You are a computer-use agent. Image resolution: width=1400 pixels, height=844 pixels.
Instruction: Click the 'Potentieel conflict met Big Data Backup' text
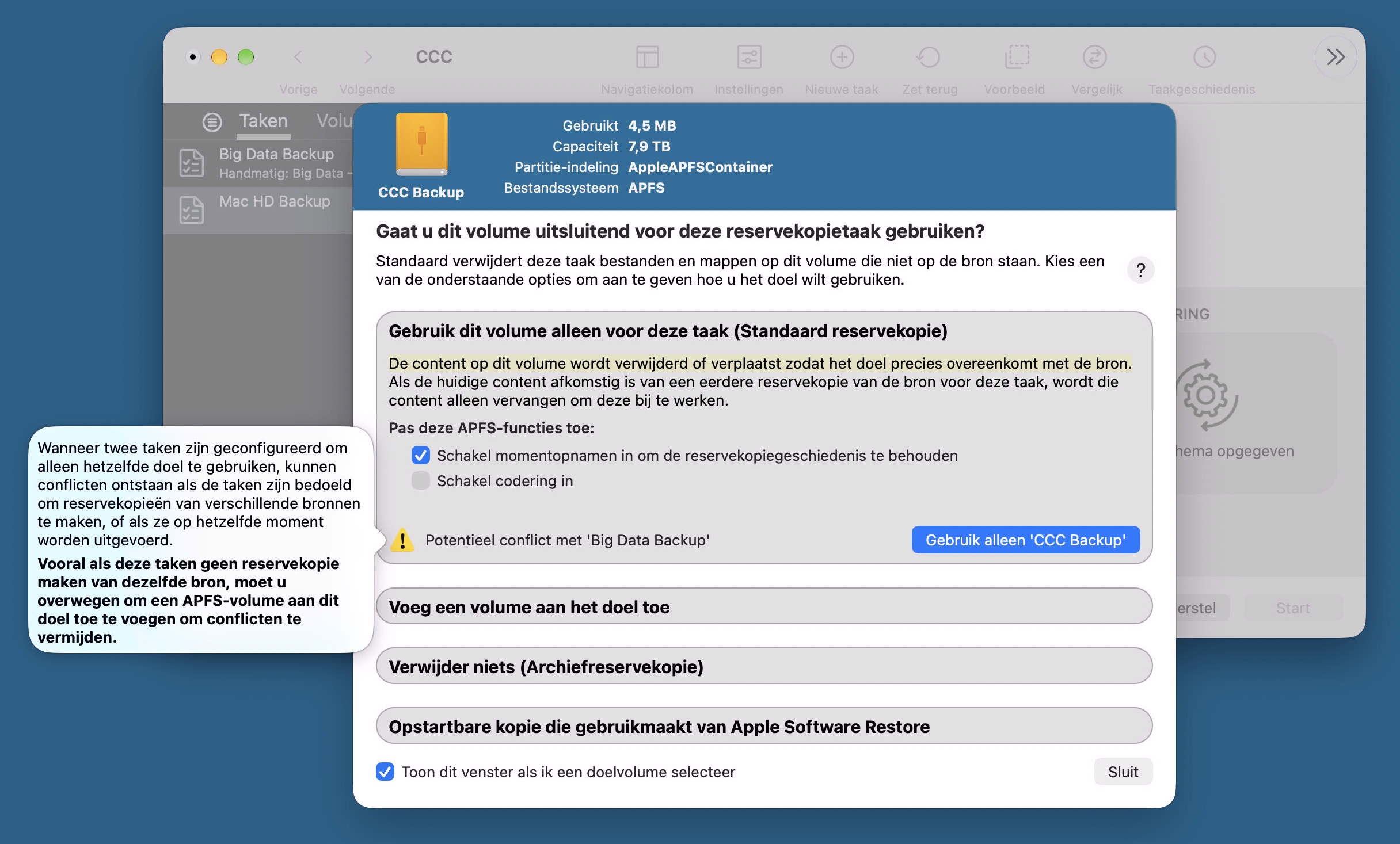point(567,540)
